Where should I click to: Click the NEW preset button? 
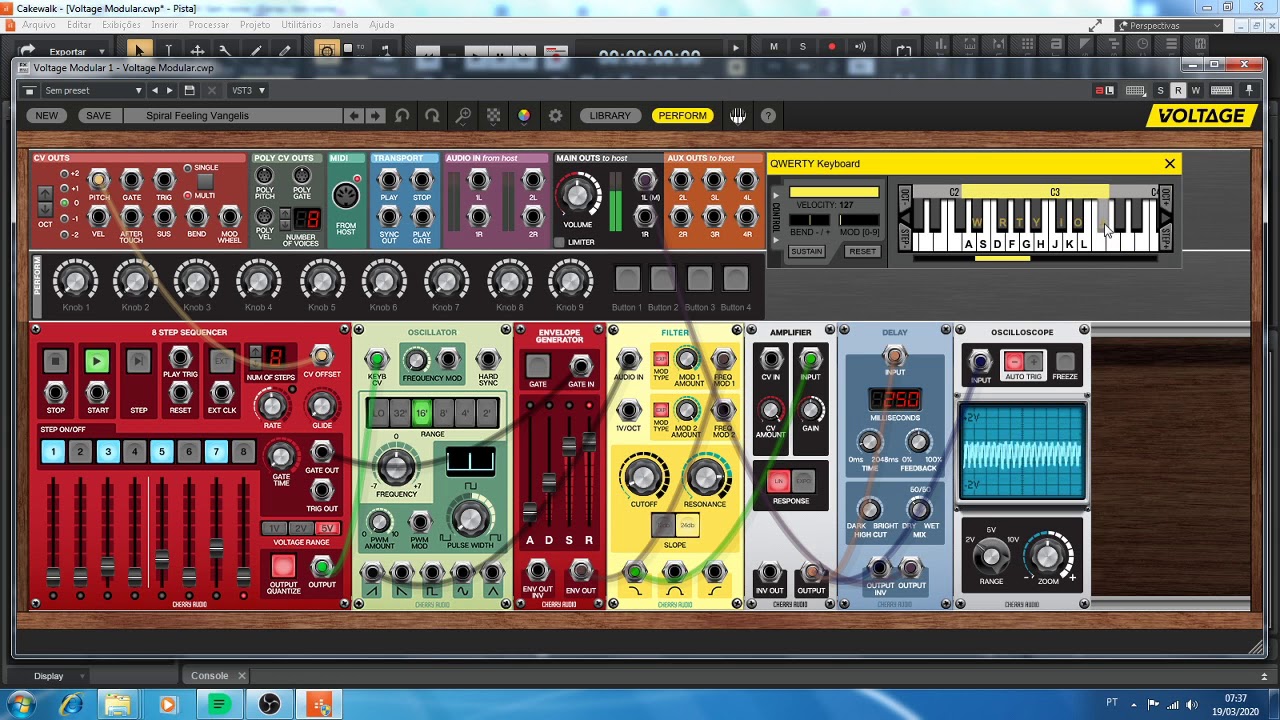(47, 116)
